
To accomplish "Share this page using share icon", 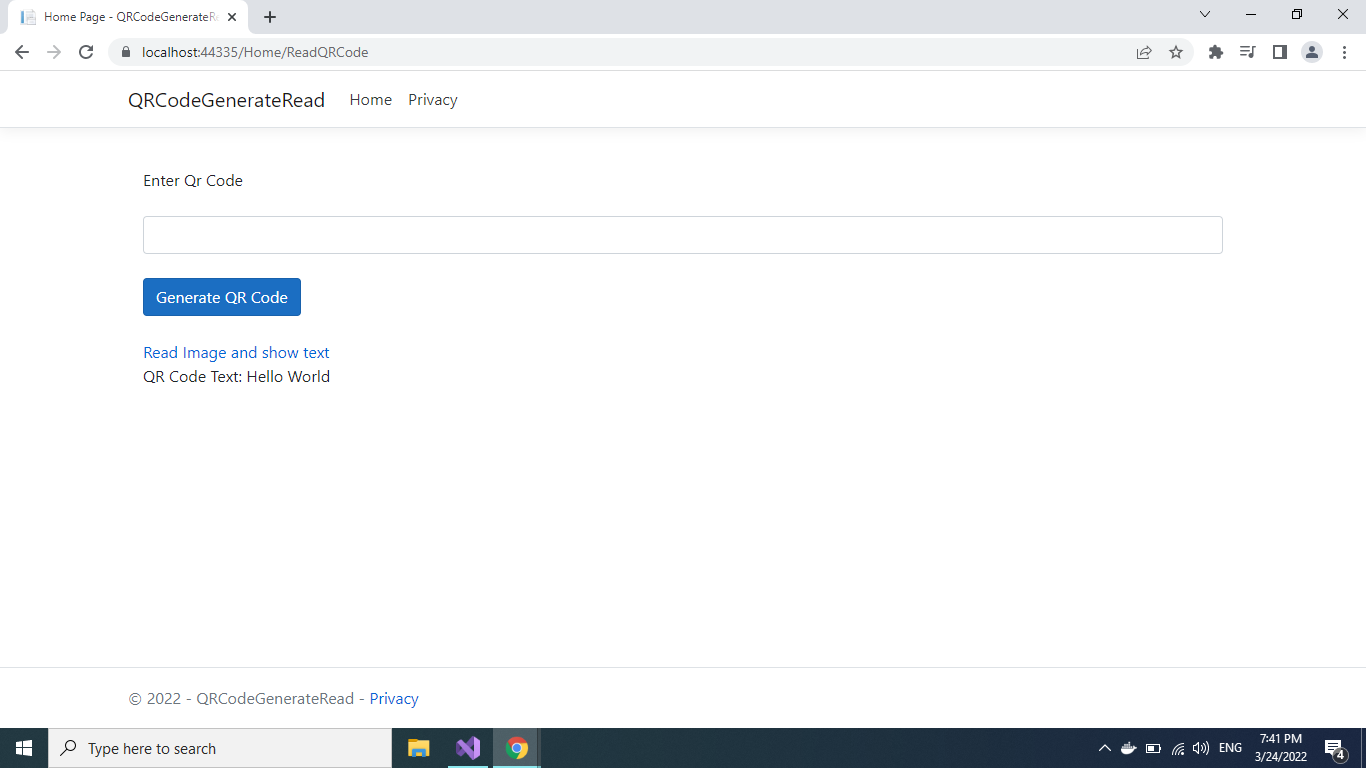I will point(1144,52).
